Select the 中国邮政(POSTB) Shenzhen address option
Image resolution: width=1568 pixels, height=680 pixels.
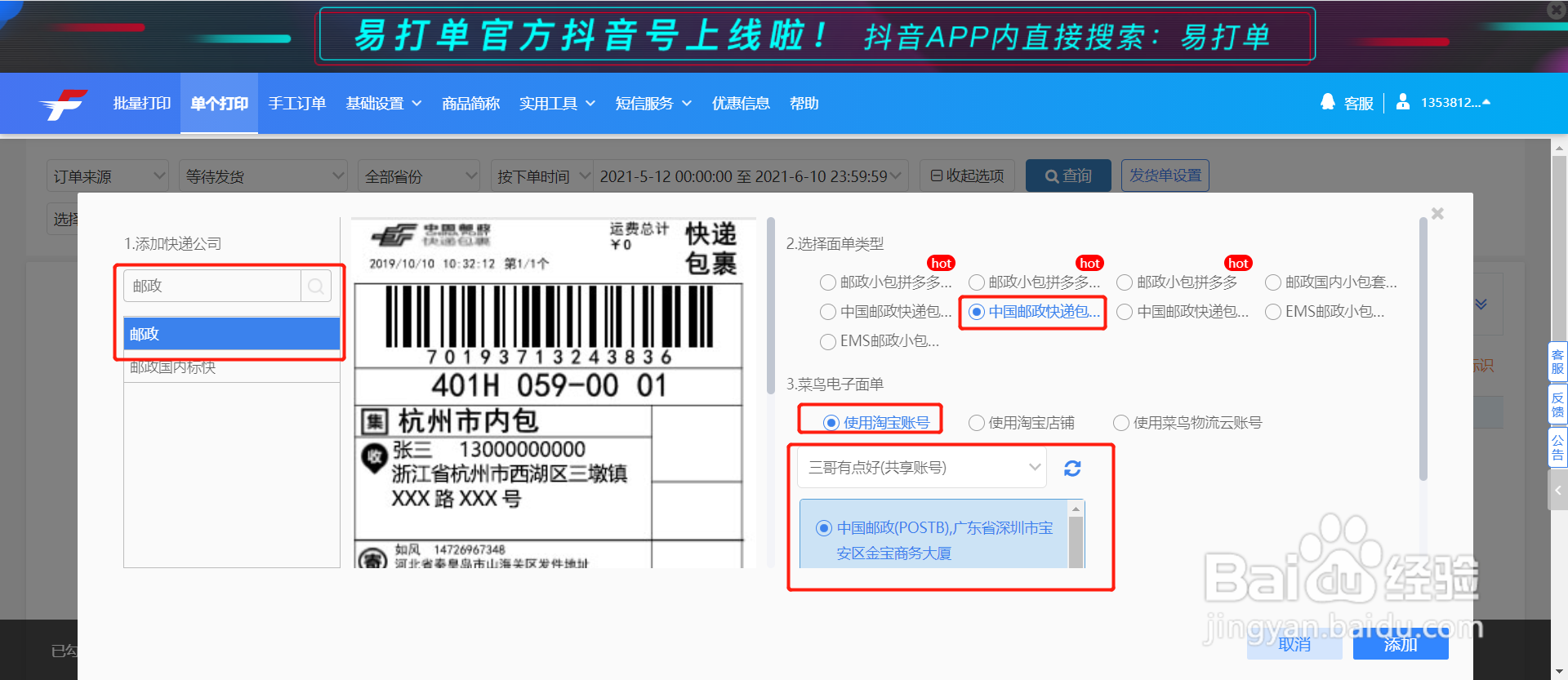(x=933, y=540)
